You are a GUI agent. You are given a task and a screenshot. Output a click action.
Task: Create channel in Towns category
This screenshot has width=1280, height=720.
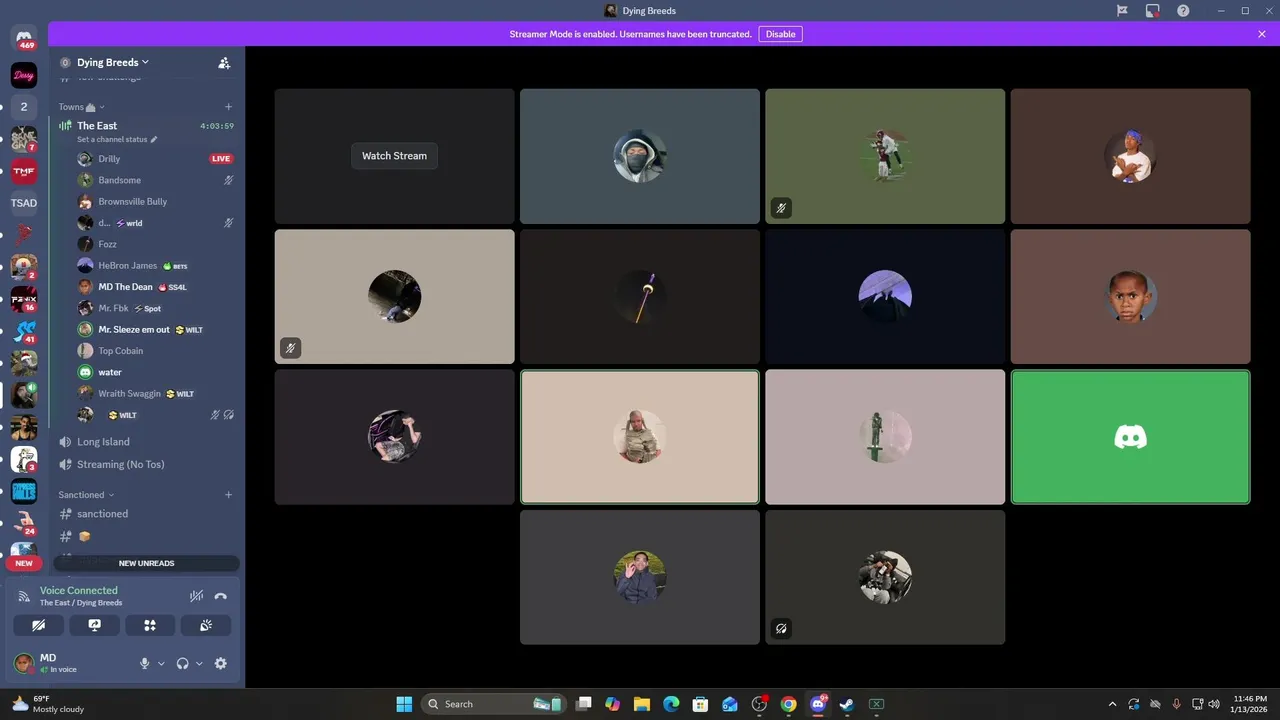pyautogui.click(x=228, y=107)
